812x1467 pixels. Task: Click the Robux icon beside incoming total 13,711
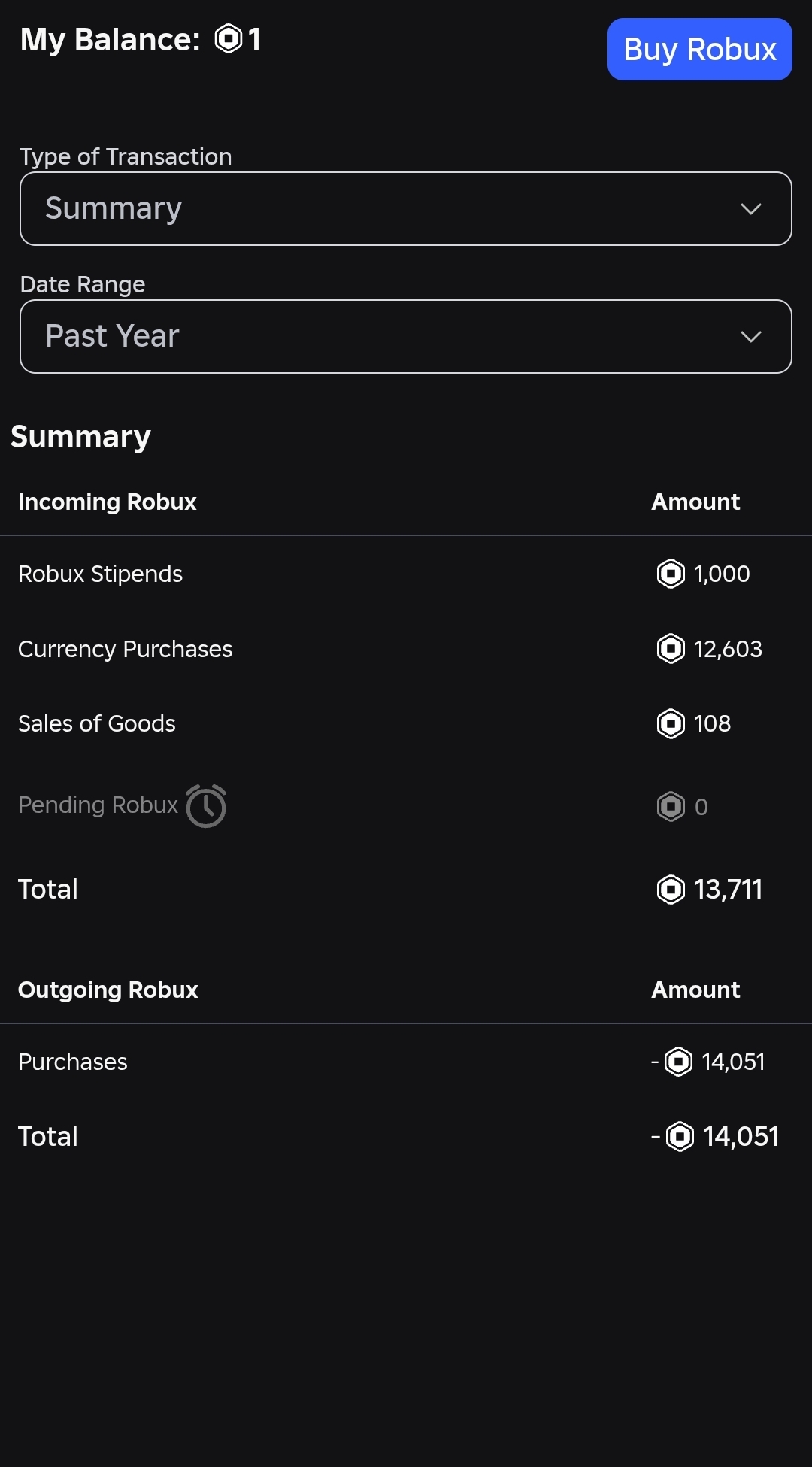tap(671, 890)
